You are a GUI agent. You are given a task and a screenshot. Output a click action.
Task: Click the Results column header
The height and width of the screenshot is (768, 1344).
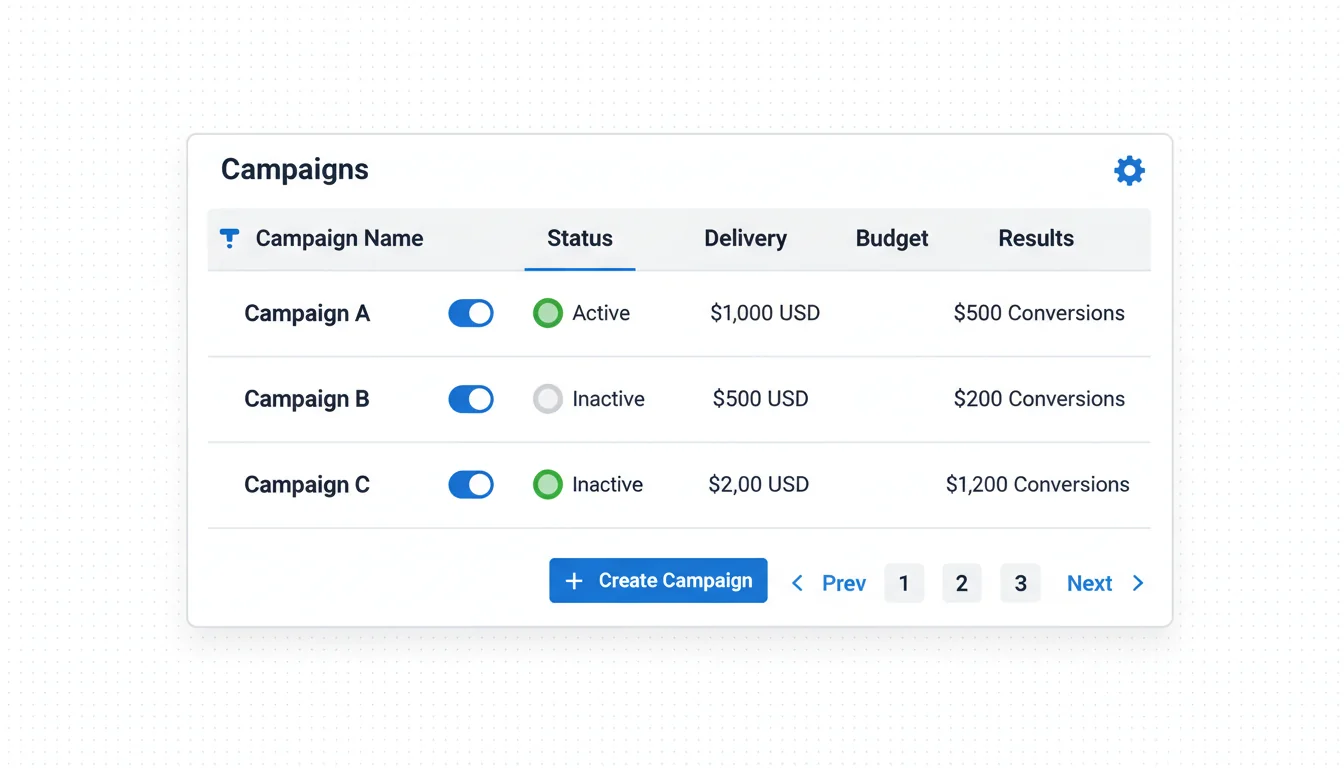[x=1036, y=238]
